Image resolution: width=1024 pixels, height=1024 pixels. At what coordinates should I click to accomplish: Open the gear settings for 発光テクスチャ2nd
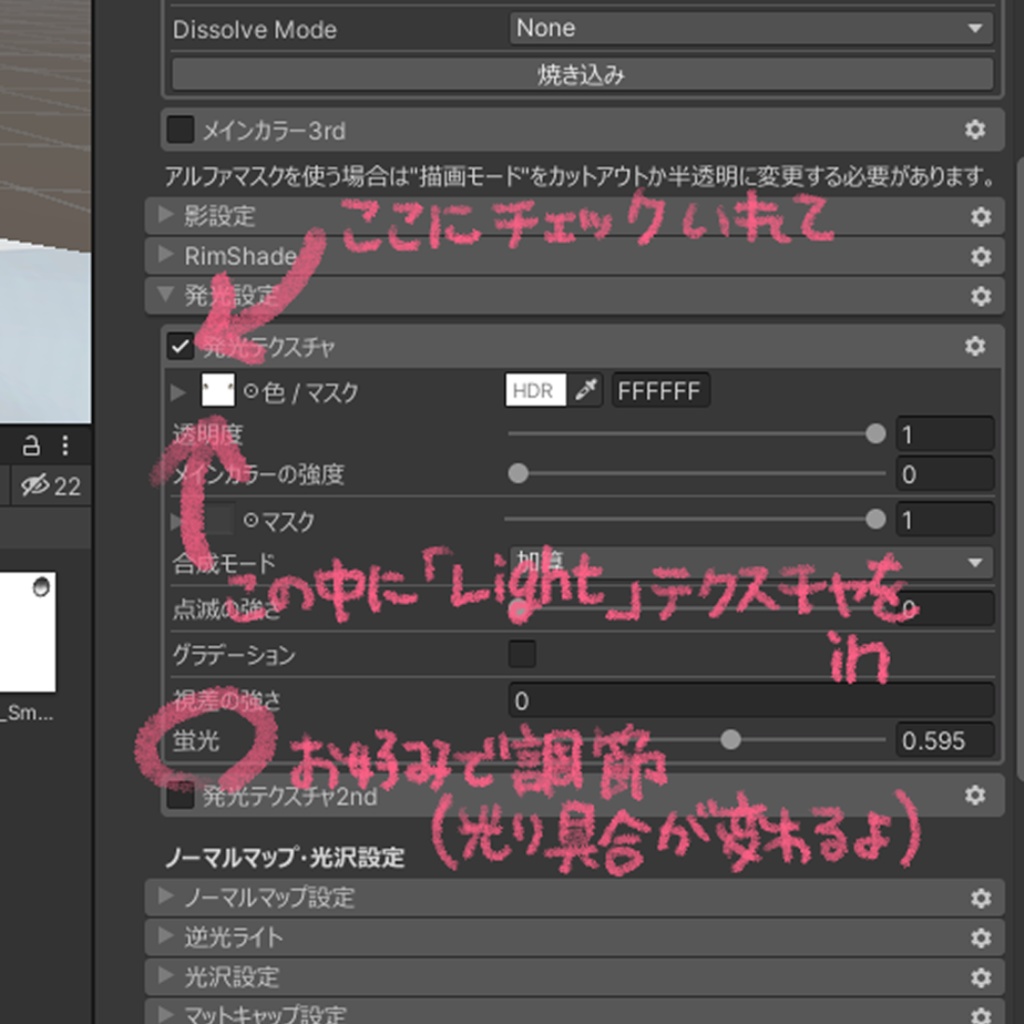975,794
